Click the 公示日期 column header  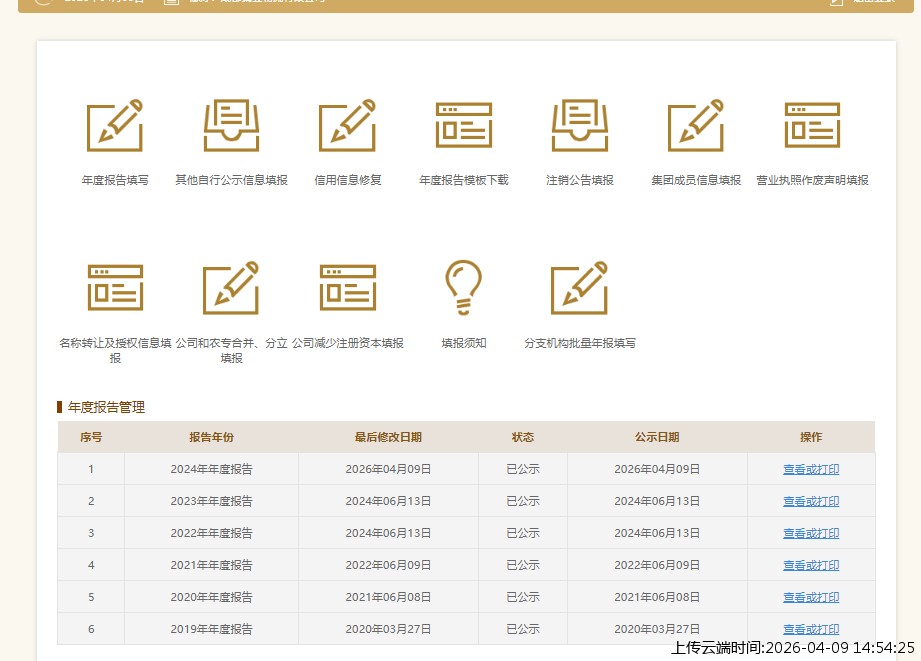pos(656,437)
